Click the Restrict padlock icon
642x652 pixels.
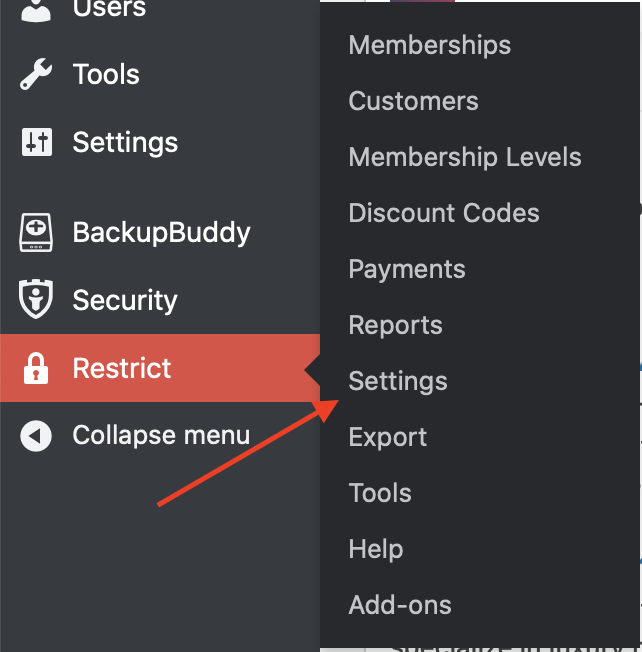click(x=36, y=368)
